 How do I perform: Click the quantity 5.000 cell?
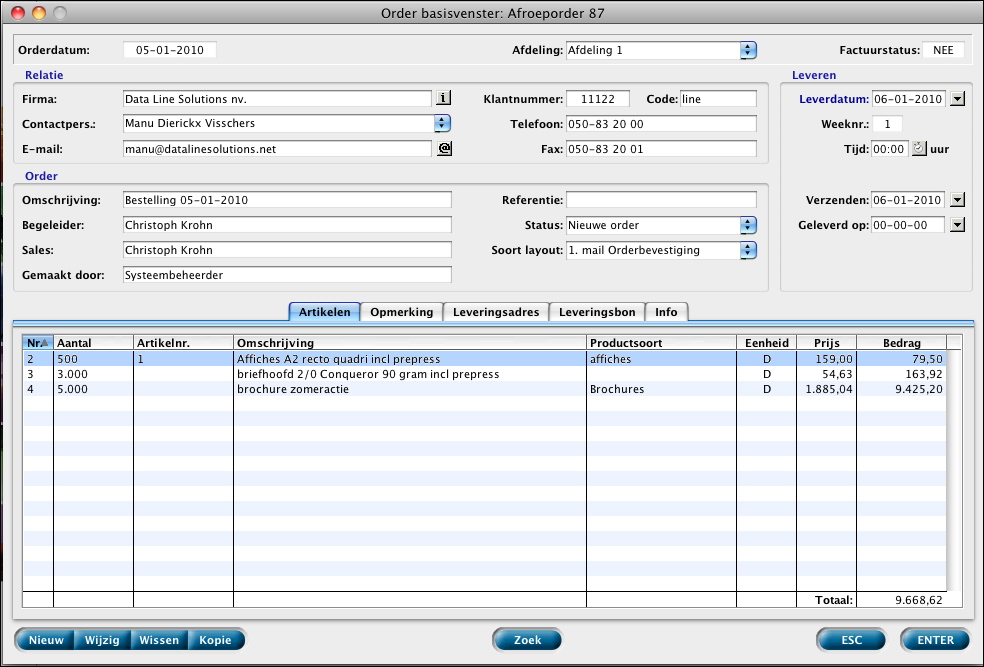[94, 389]
